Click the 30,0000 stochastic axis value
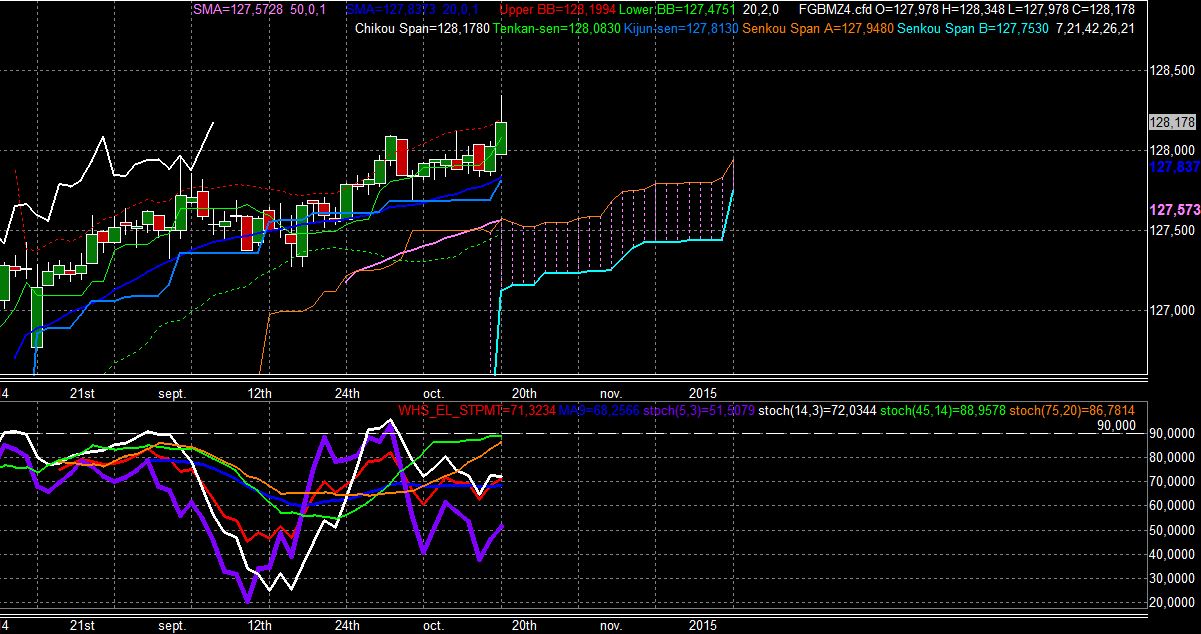 point(1174,578)
